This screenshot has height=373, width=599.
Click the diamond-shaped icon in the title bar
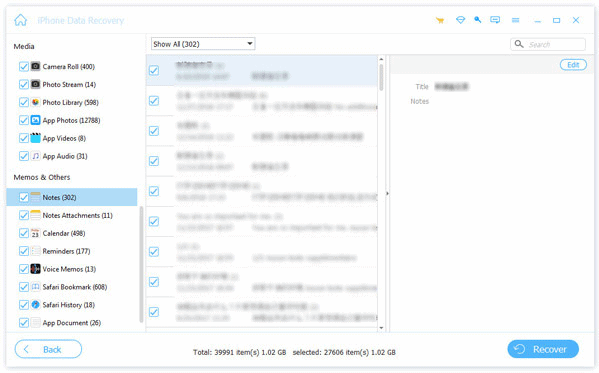(461, 20)
